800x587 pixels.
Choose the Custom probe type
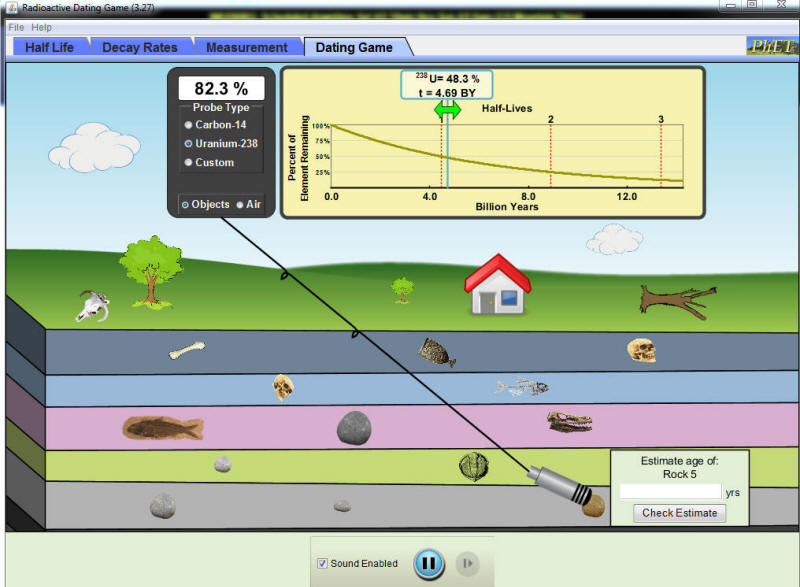[x=209, y=163]
